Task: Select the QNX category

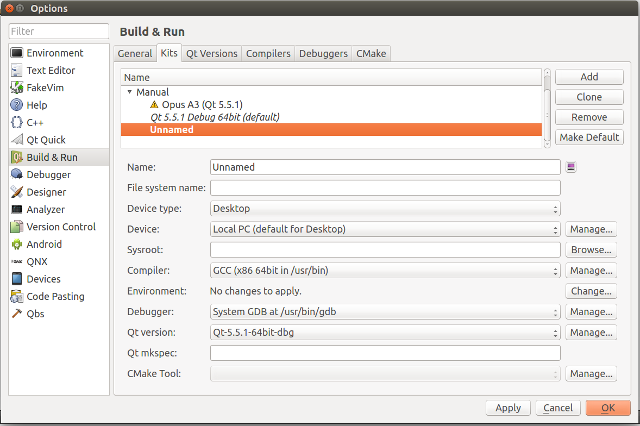Action: 59,262
